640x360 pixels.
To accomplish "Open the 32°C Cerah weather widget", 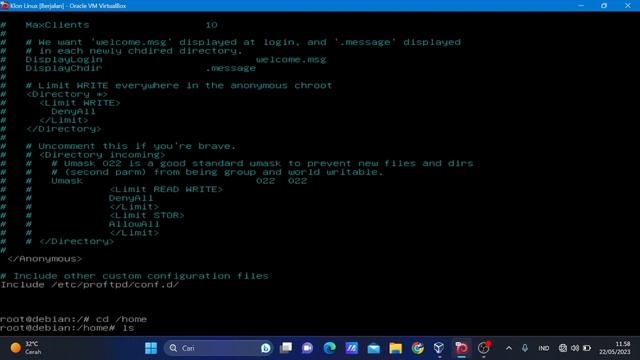I will [26, 348].
